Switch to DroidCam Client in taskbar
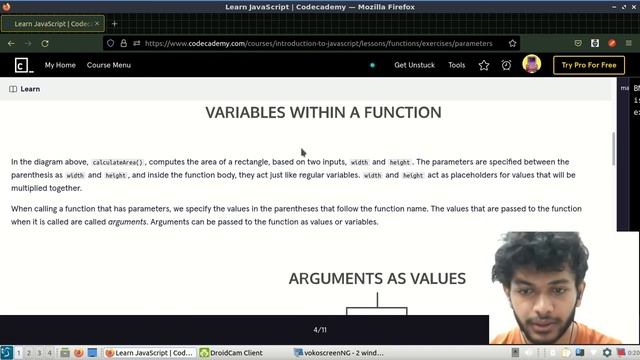640x360 pixels. click(x=231, y=353)
